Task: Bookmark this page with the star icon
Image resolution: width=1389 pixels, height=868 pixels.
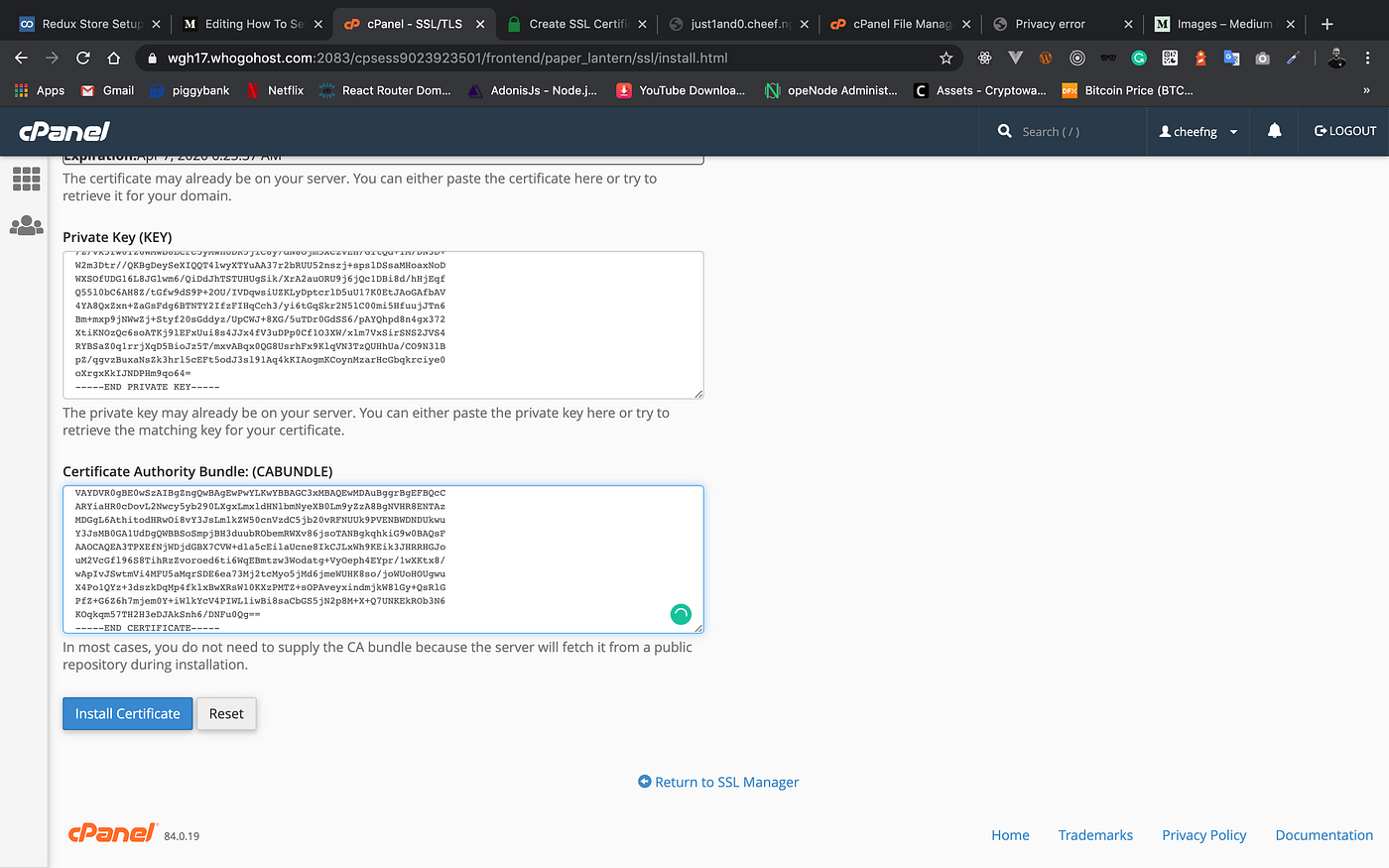Action: (947, 59)
